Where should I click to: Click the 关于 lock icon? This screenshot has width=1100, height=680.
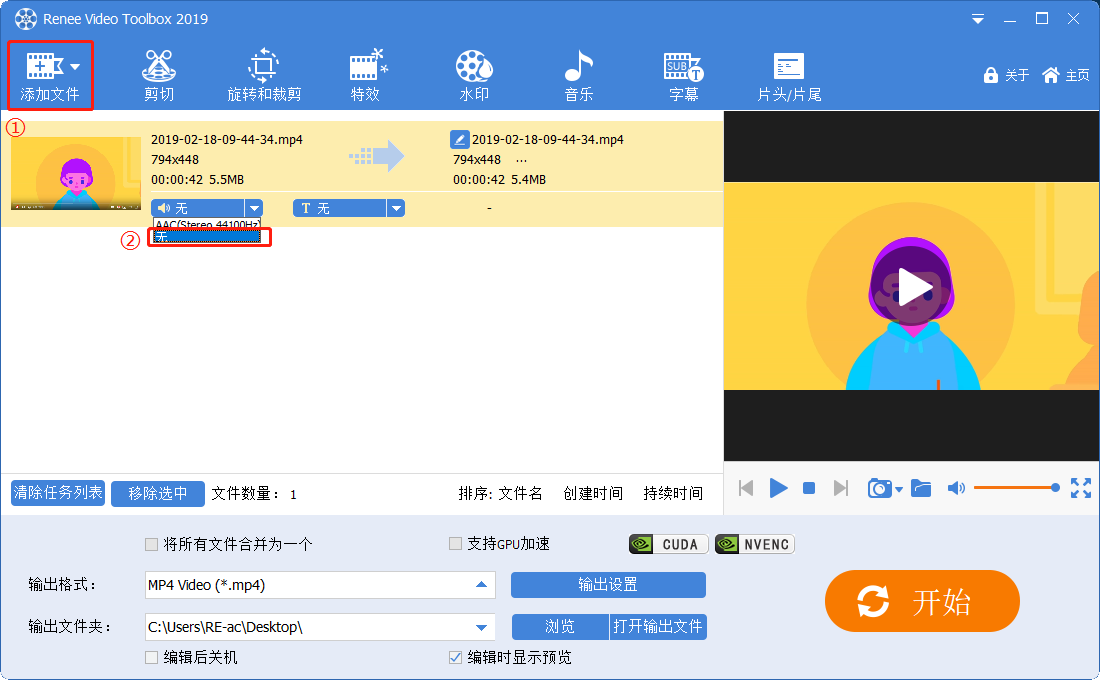click(x=991, y=75)
